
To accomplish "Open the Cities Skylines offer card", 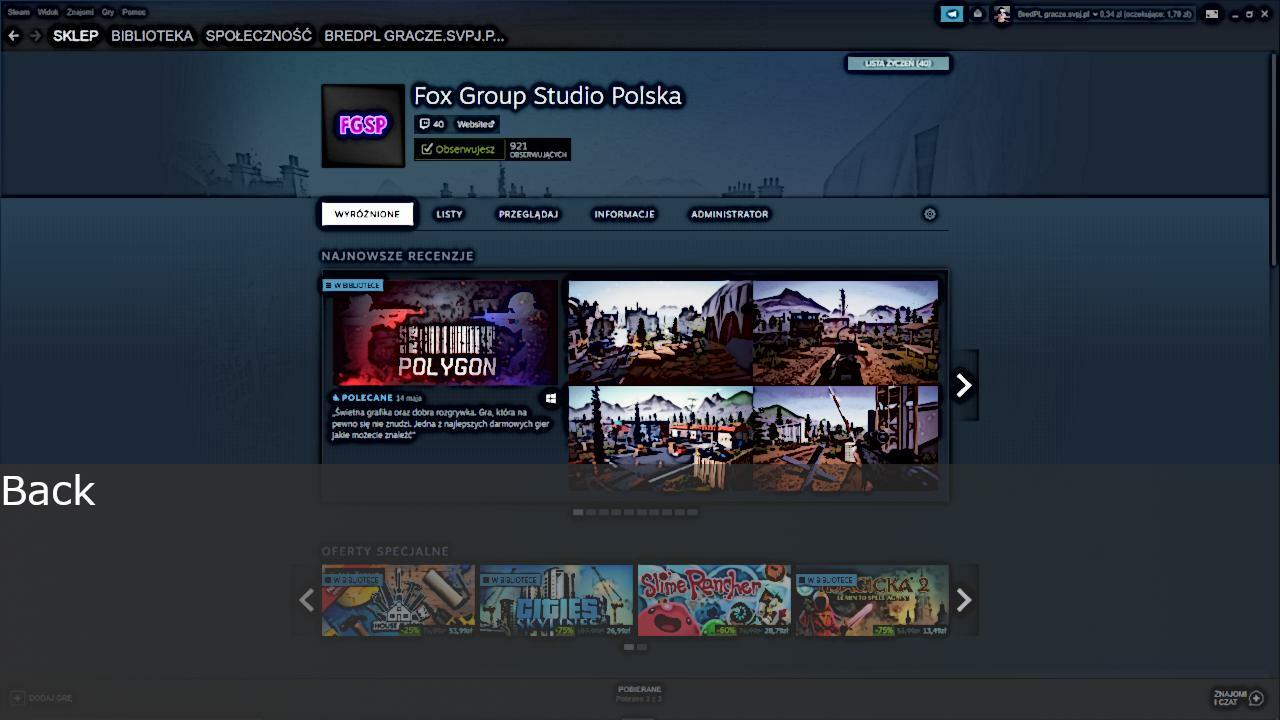I will pos(556,600).
